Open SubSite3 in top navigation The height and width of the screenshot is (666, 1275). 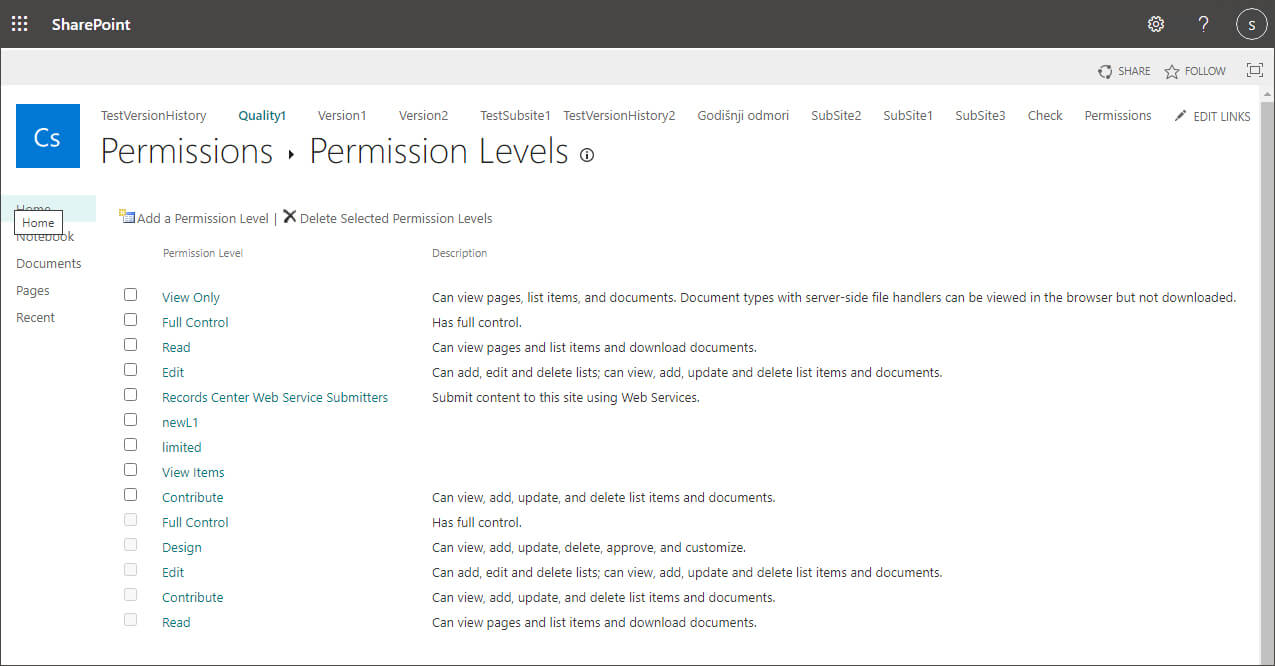click(980, 115)
